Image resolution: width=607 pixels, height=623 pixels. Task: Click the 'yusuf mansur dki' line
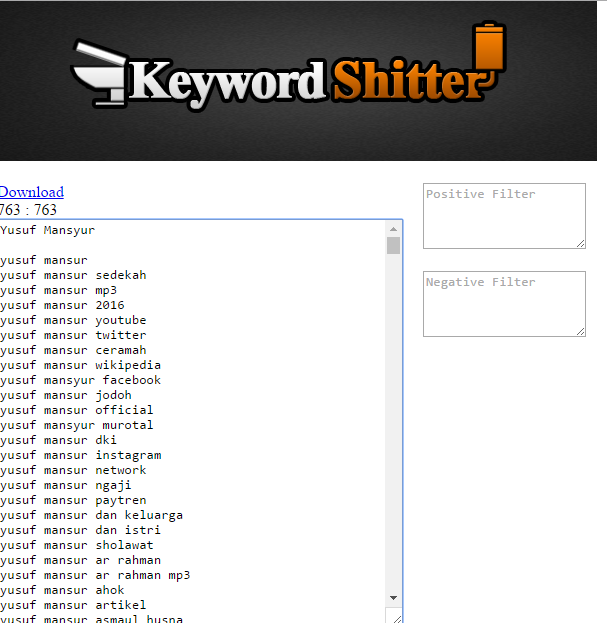point(58,441)
